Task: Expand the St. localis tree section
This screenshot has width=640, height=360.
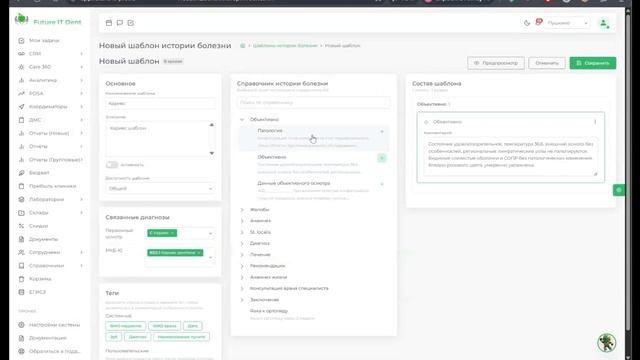Action: (x=242, y=232)
